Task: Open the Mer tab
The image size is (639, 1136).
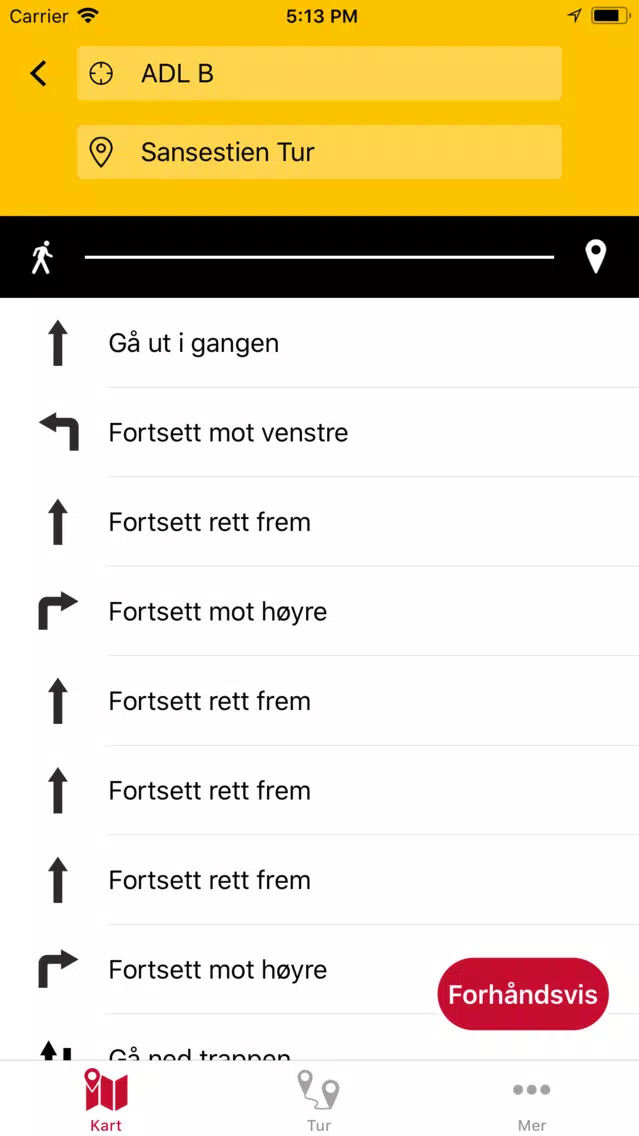Action: [x=532, y=1100]
